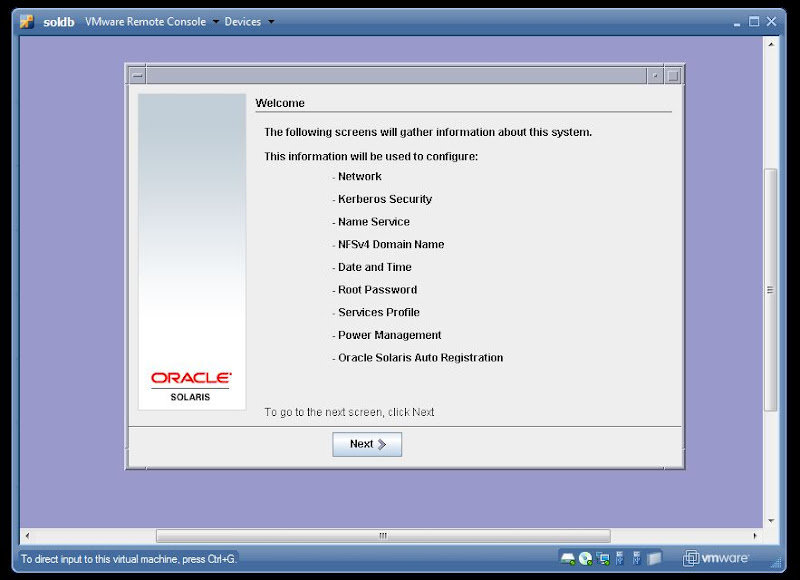Minimize the Solaris installer inner window

point(655,76)
